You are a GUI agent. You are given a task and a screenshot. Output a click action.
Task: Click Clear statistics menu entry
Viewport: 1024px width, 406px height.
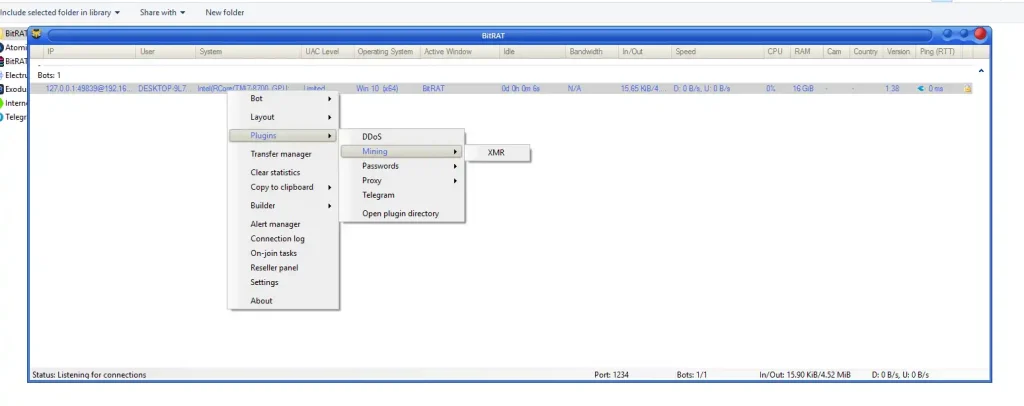point(275,172)
